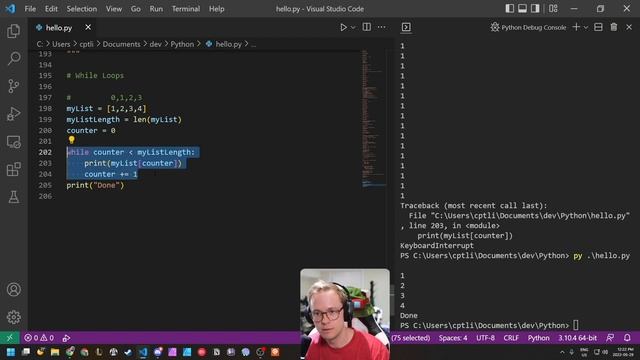Open the new terminal launch profile dropdown
The image size is (640, 360).
(x=586, y=27)
